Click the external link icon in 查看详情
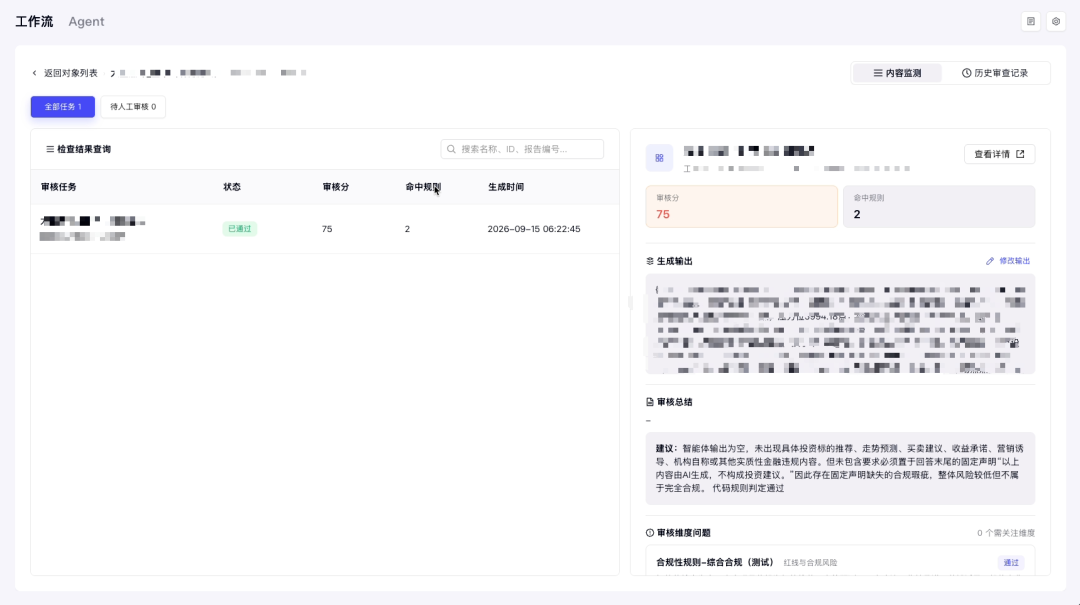1080x605 pixels. click(1020, 154)
